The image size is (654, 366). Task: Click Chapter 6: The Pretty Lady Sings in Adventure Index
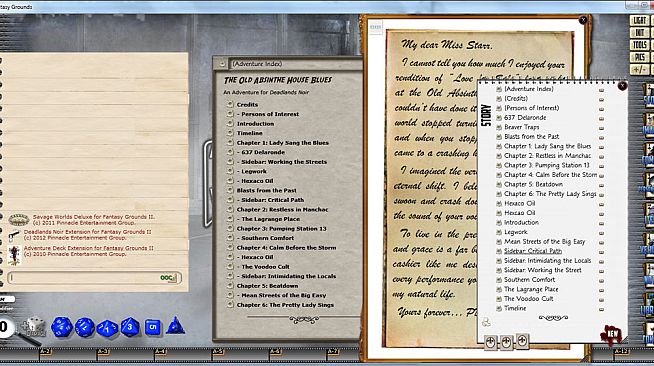click(x=285, y=305)
